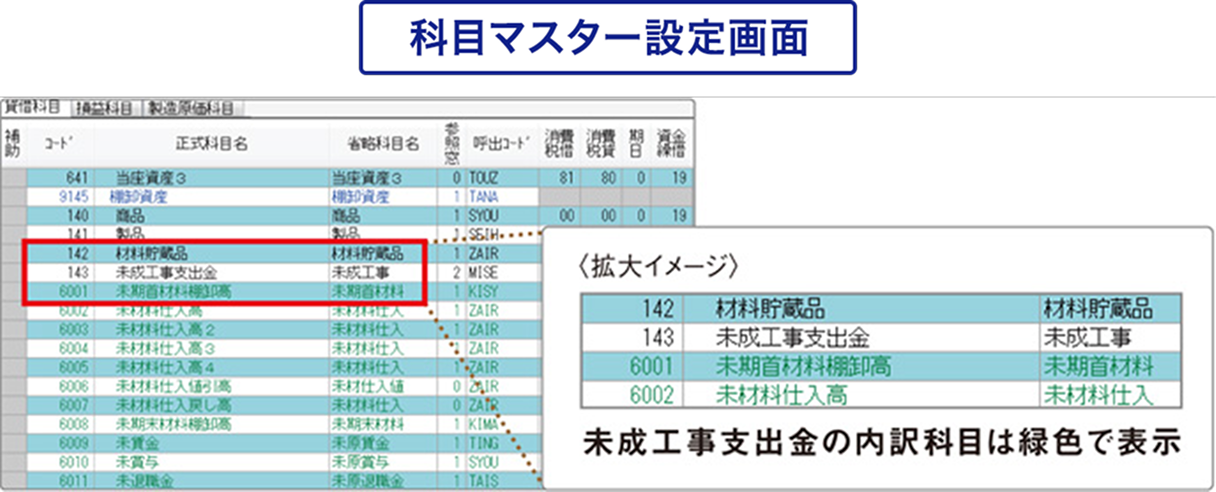The image size is (1216, 492).
Task: Click the 補助 cell of row 641
Action: tap(12, 179)
